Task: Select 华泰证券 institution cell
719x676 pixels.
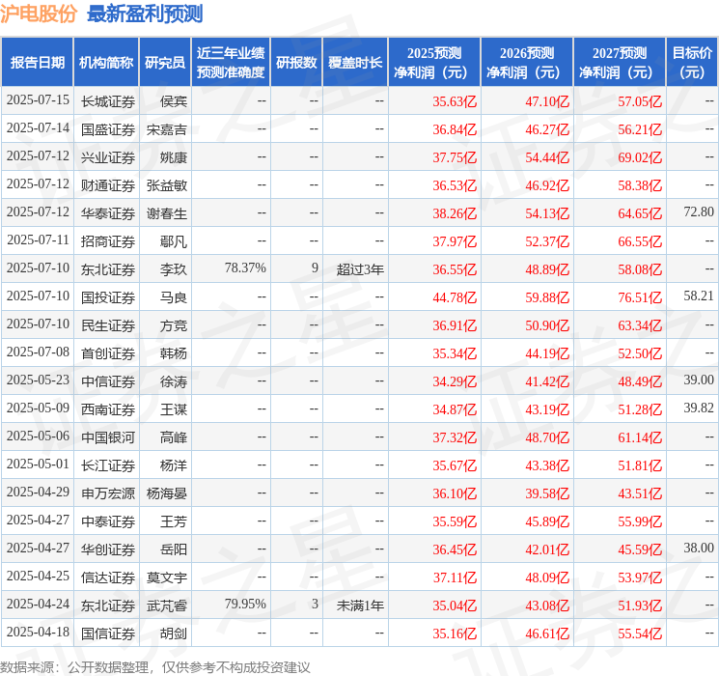Action: tap(108, 213)
